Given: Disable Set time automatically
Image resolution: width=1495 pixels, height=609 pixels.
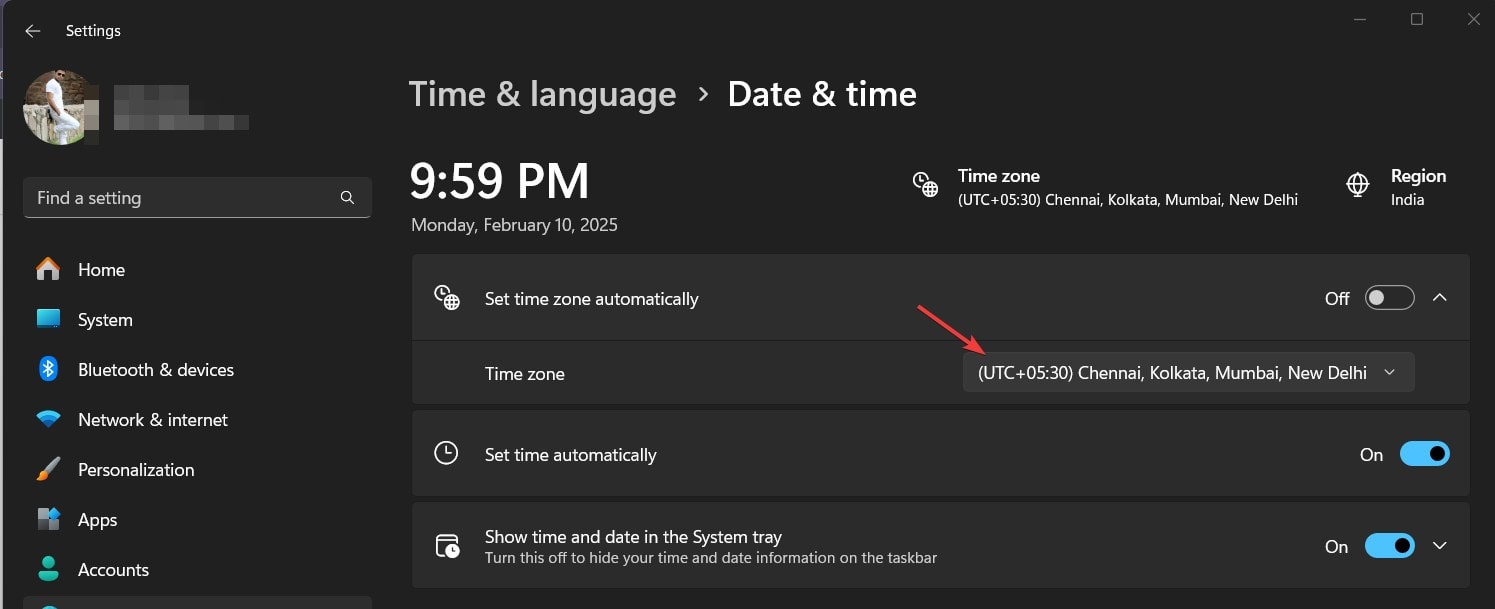Looking at the screenshot, I should click(1424, 454).
